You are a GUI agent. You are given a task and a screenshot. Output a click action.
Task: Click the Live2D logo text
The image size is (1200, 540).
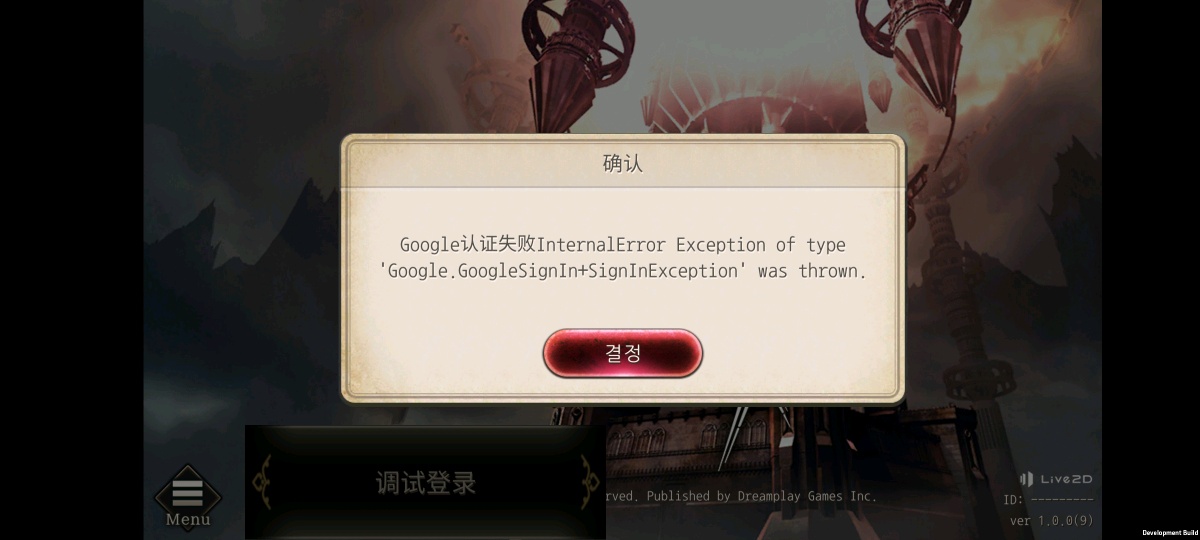click(x=1065, y=479)
